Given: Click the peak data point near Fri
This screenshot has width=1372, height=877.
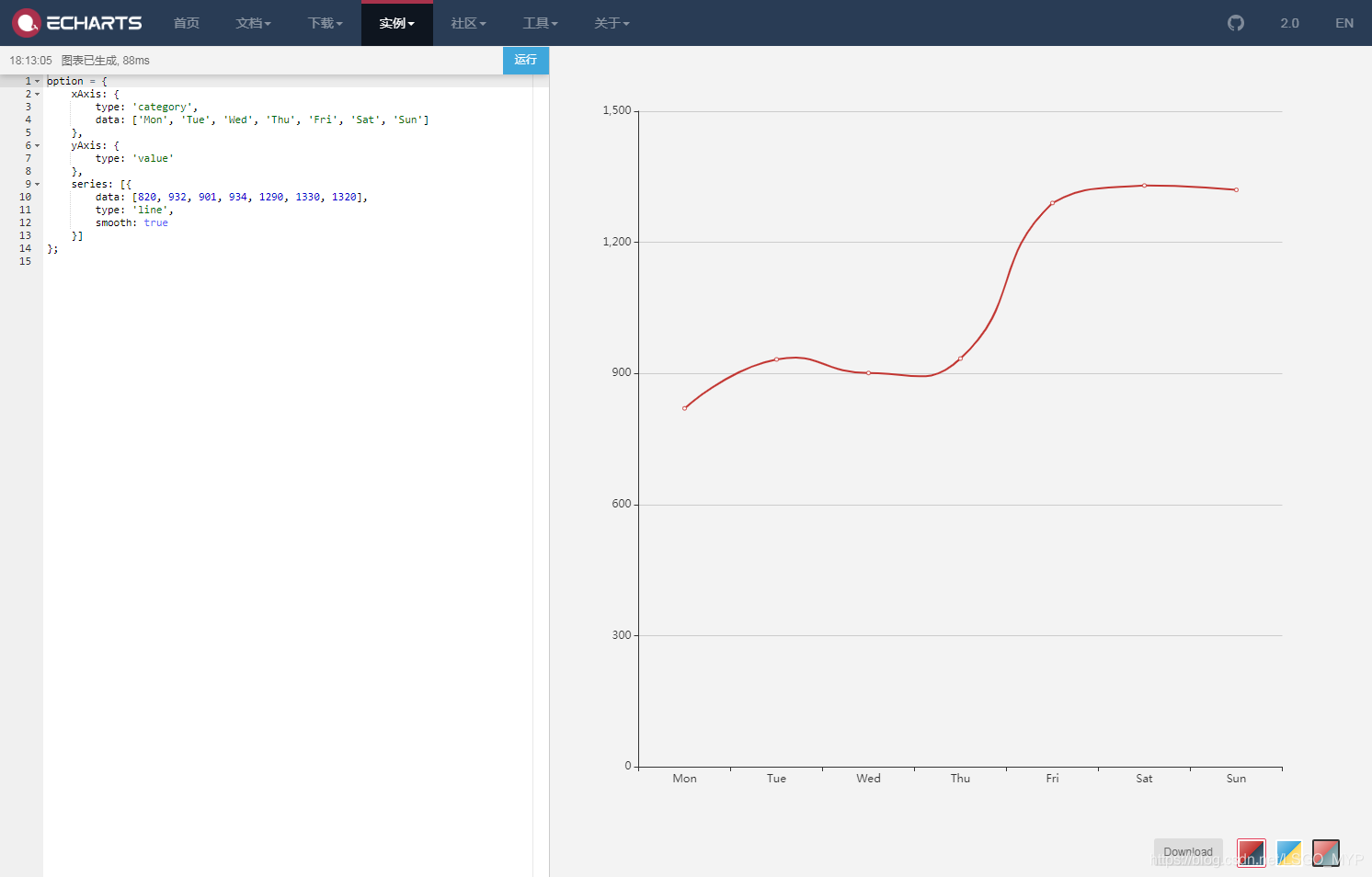Looking at the screenshot, I should point(1052,202).
